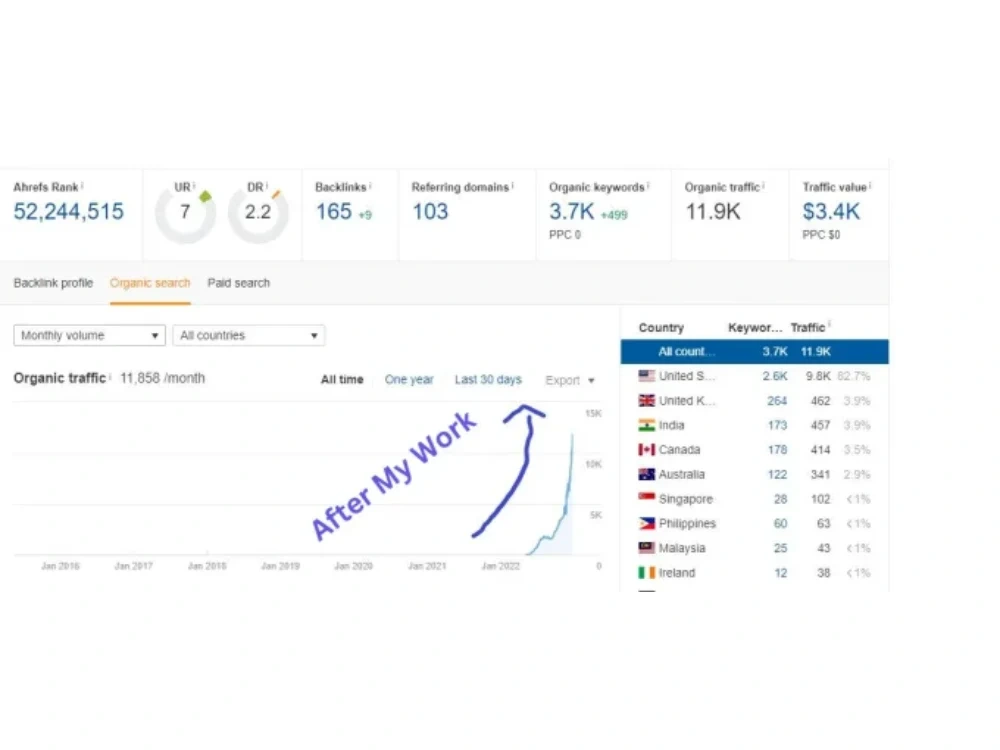Image resolution: width=1000 pixels, height=750 pixels.
Task: Click Canada keywords value 178
Action: pyautogui.click(x=777, y=450)
